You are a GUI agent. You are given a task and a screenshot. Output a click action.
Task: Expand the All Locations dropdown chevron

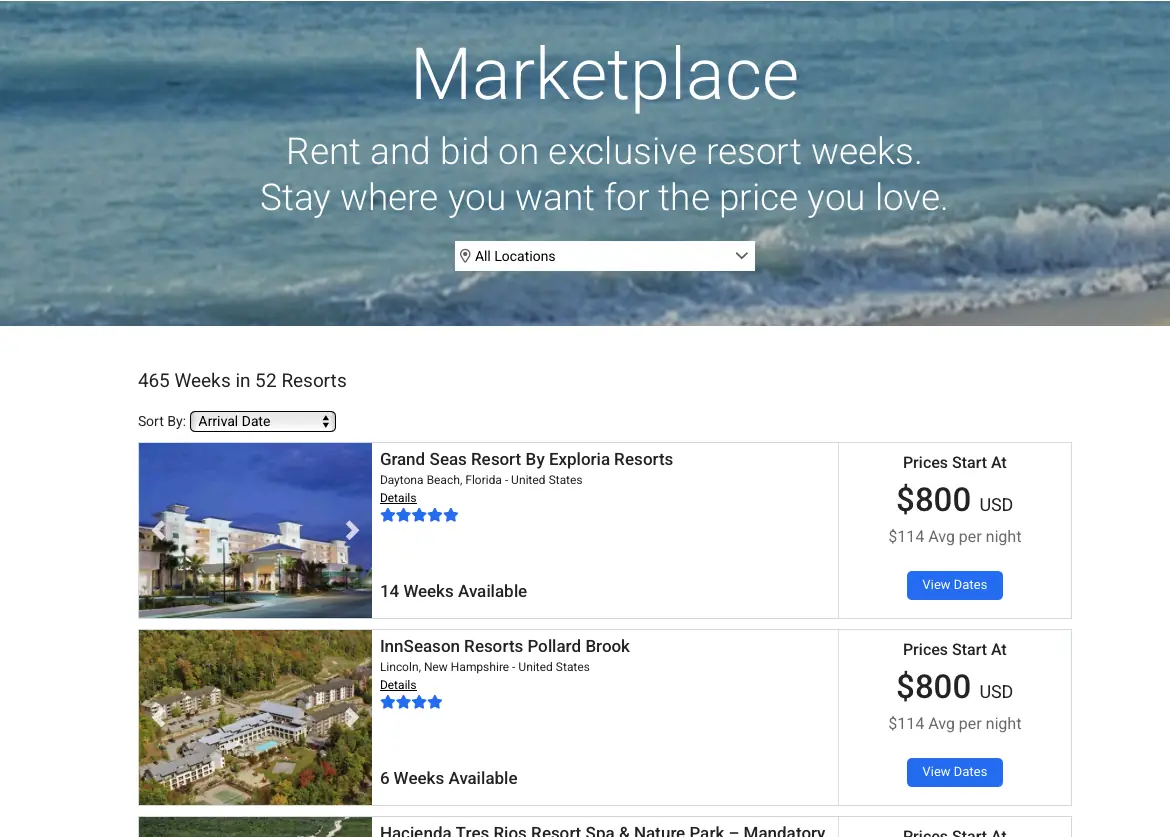tap(741, 256)
